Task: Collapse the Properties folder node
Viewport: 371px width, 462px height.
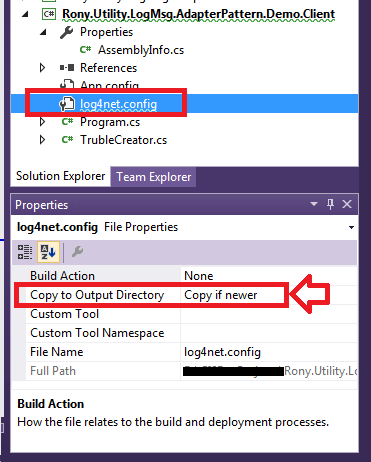Action: (43, 32)
